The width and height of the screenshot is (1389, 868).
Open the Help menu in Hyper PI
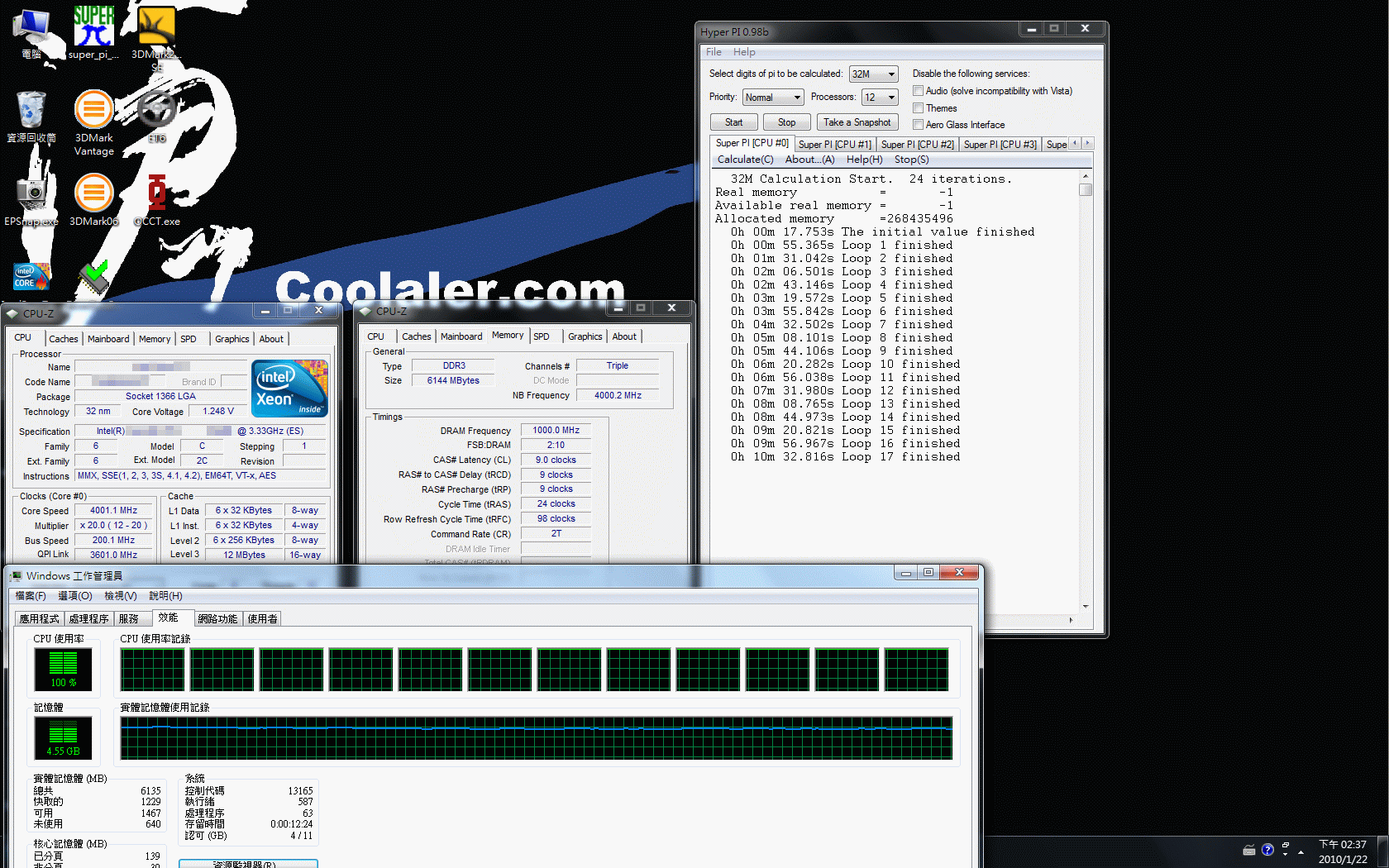[x=744, y=52]
